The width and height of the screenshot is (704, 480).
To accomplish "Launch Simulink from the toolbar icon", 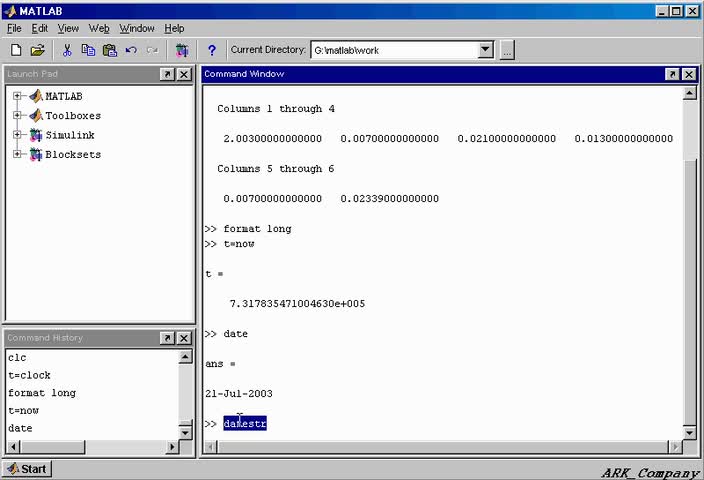I will (x=182, y=50).
